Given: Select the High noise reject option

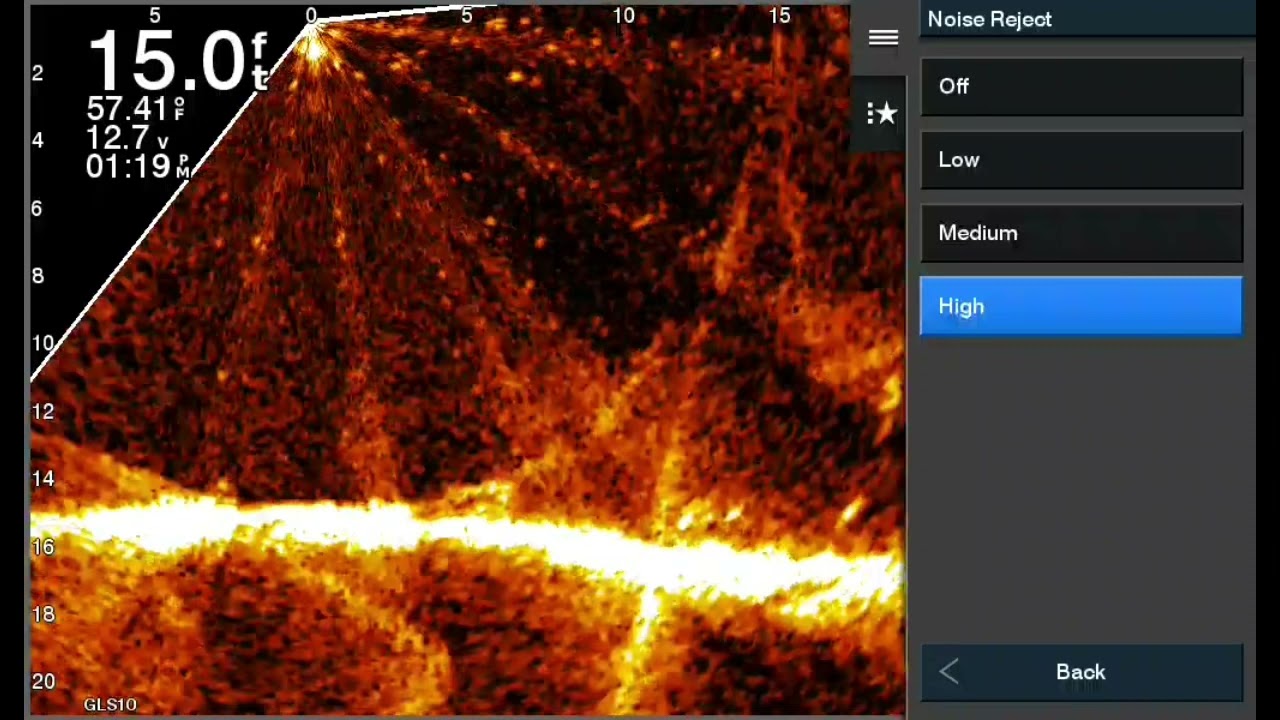Looking at the screenshot, I should click(x=1081, y=306).
